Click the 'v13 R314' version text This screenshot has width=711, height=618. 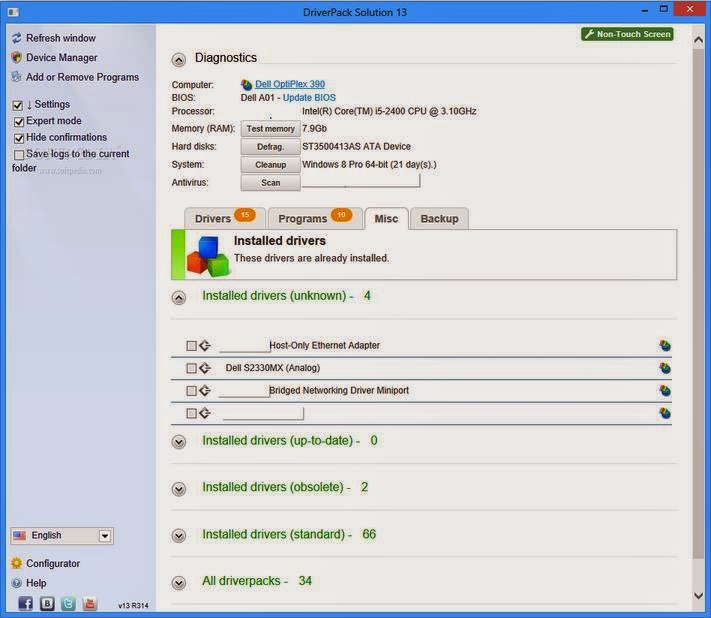tap(133, 605)
